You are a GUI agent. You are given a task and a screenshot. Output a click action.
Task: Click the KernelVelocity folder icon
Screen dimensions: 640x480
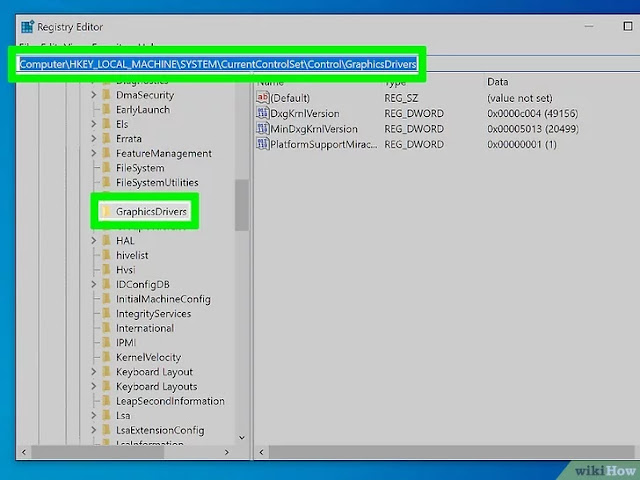tap(107, 358)
